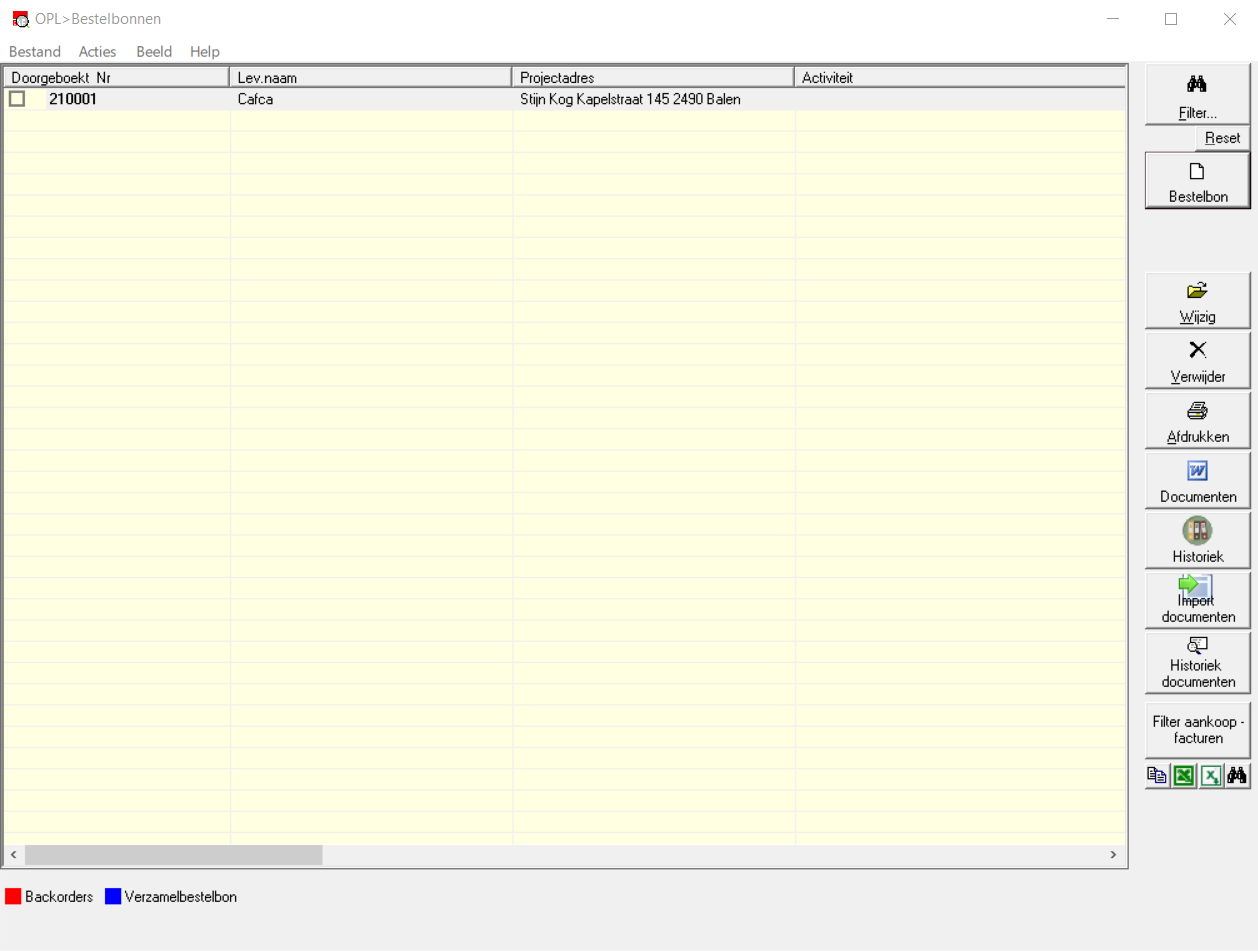The width and height of the screenshot is (1258, 951).
Task: Open Documenten with Word icon
Action: point(1197,481)
